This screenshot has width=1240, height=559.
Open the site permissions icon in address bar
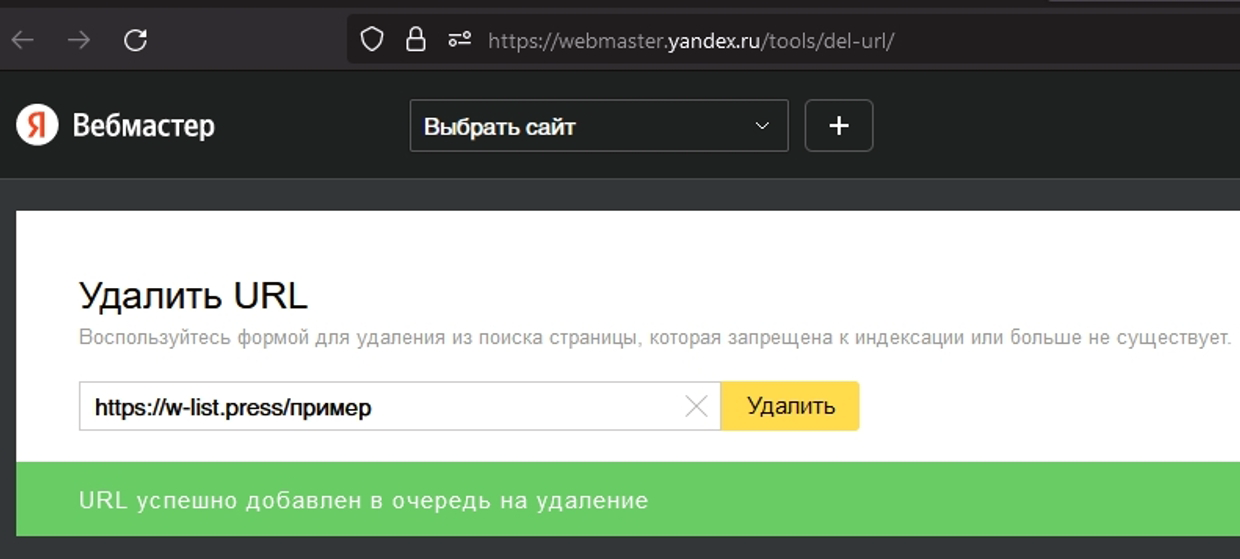coord(459,40)
